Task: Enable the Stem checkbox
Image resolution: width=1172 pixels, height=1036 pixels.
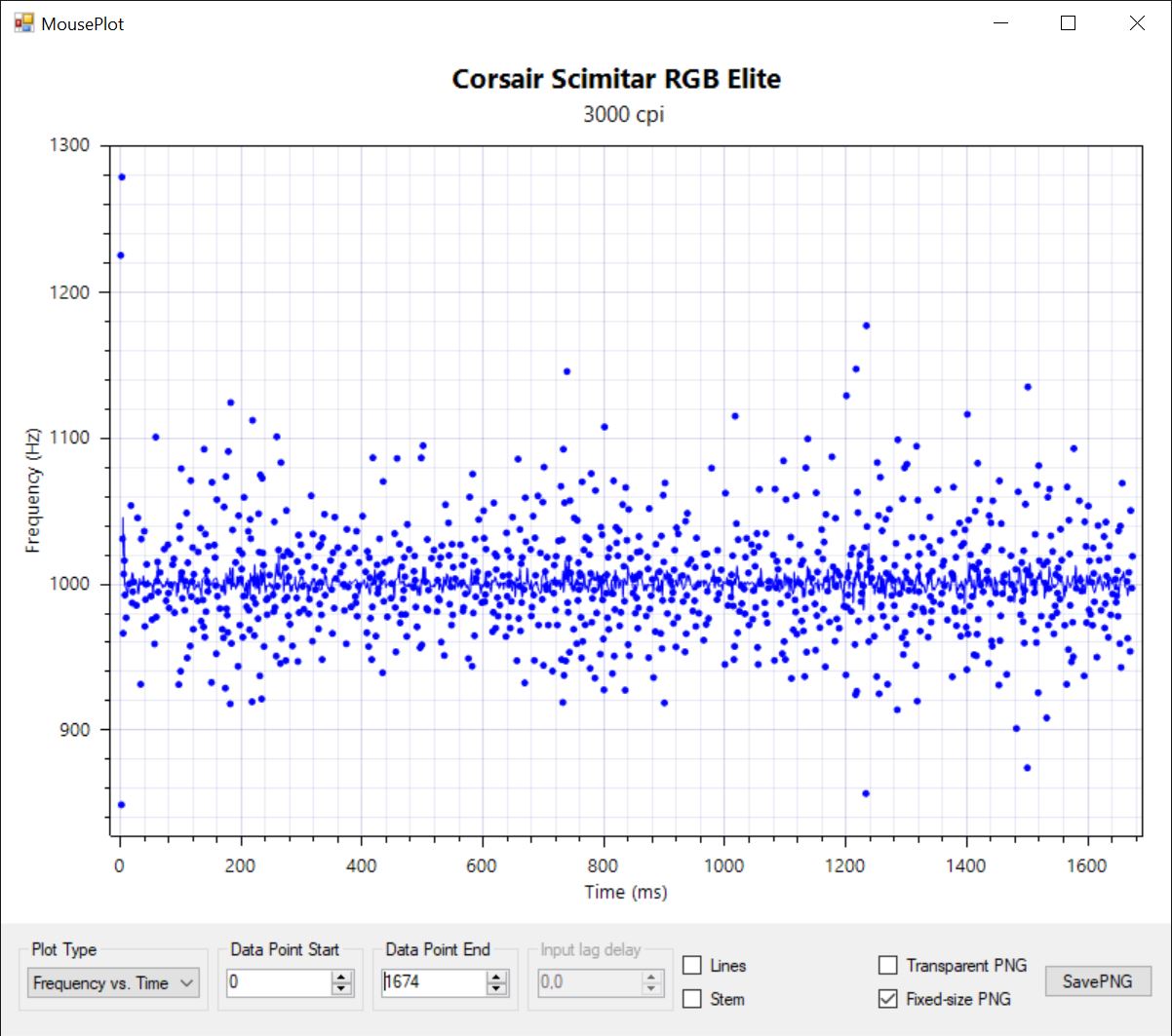Action: coord(692,999)
